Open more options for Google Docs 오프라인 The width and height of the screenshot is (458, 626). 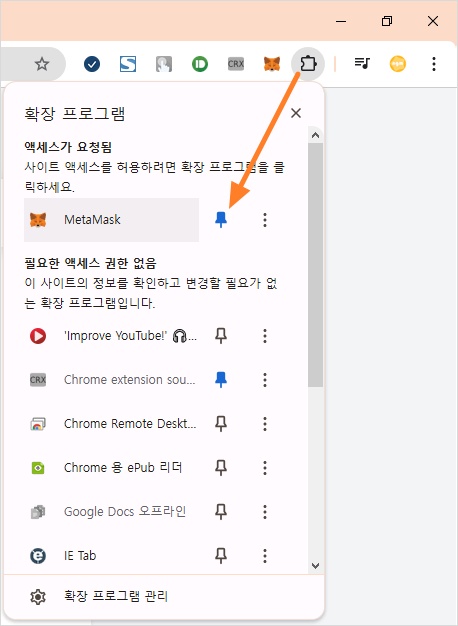point(265,511)
